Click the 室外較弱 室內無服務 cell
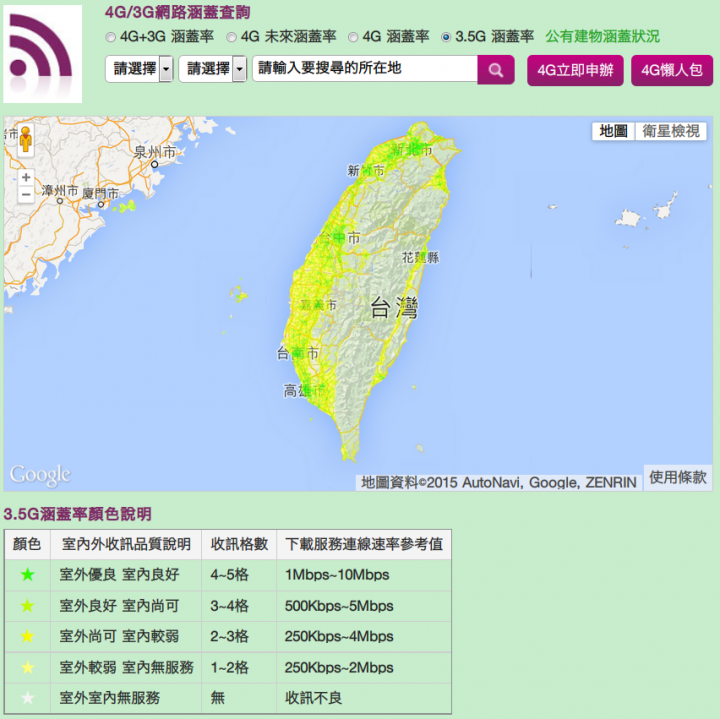The width and height of the screenshot is (720, 719). click(x=127, y=667)
